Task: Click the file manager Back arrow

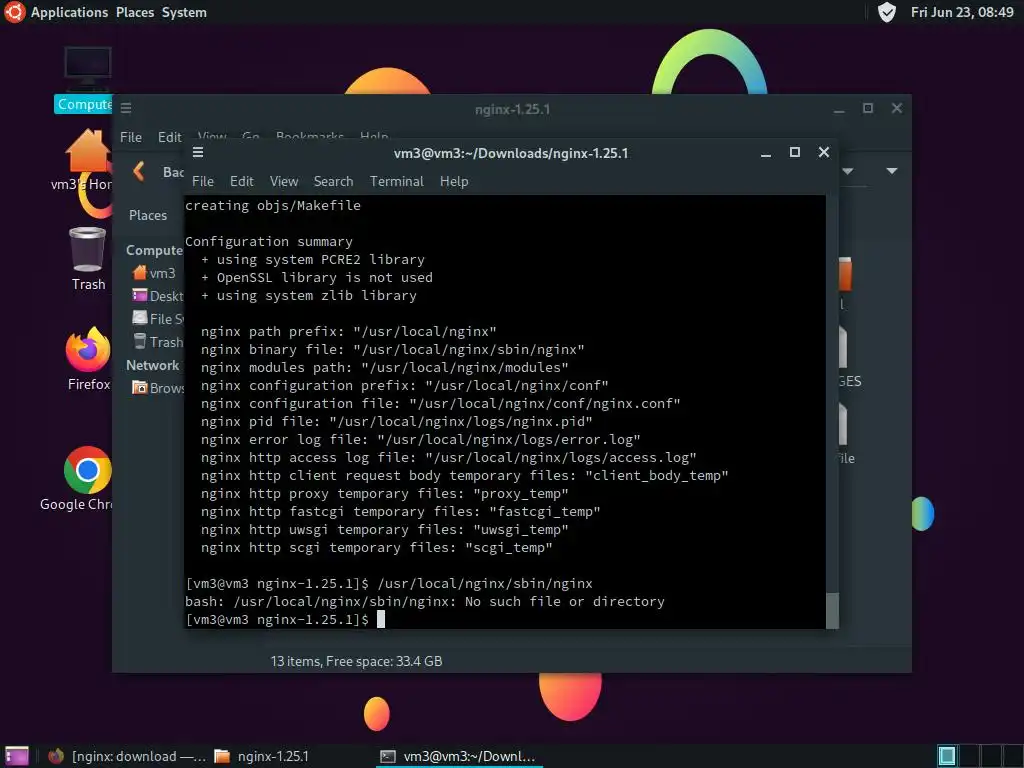Action: point(138,172)
